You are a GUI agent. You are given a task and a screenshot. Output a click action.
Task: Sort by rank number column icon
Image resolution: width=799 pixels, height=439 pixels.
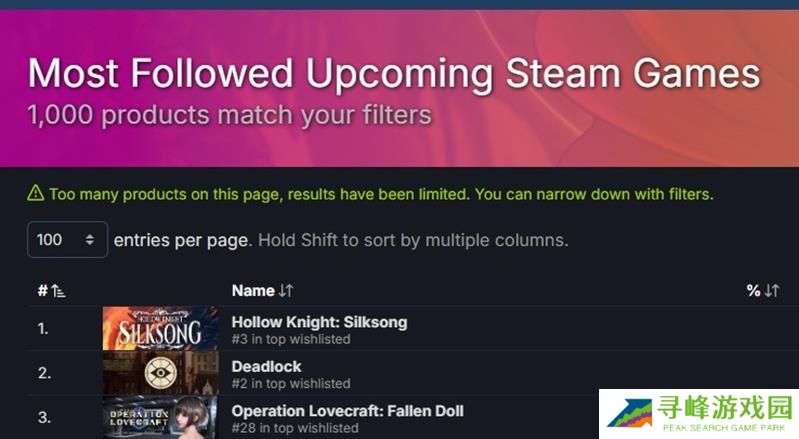click(x=59, y=291)
